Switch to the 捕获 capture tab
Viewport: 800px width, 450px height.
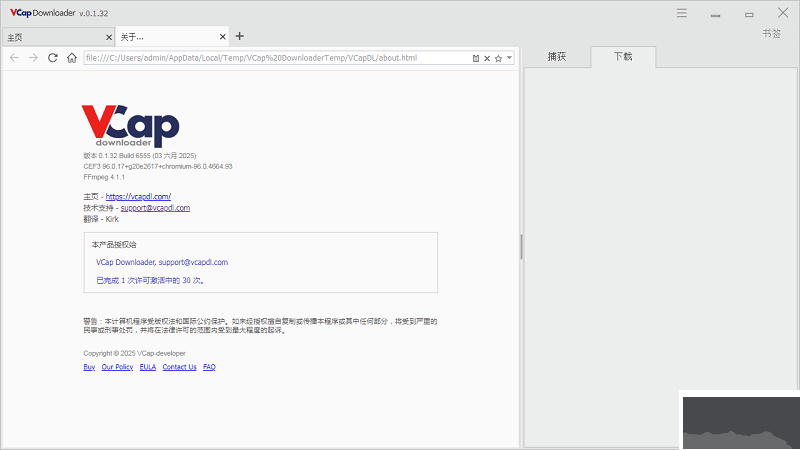(x=557, y=57)
